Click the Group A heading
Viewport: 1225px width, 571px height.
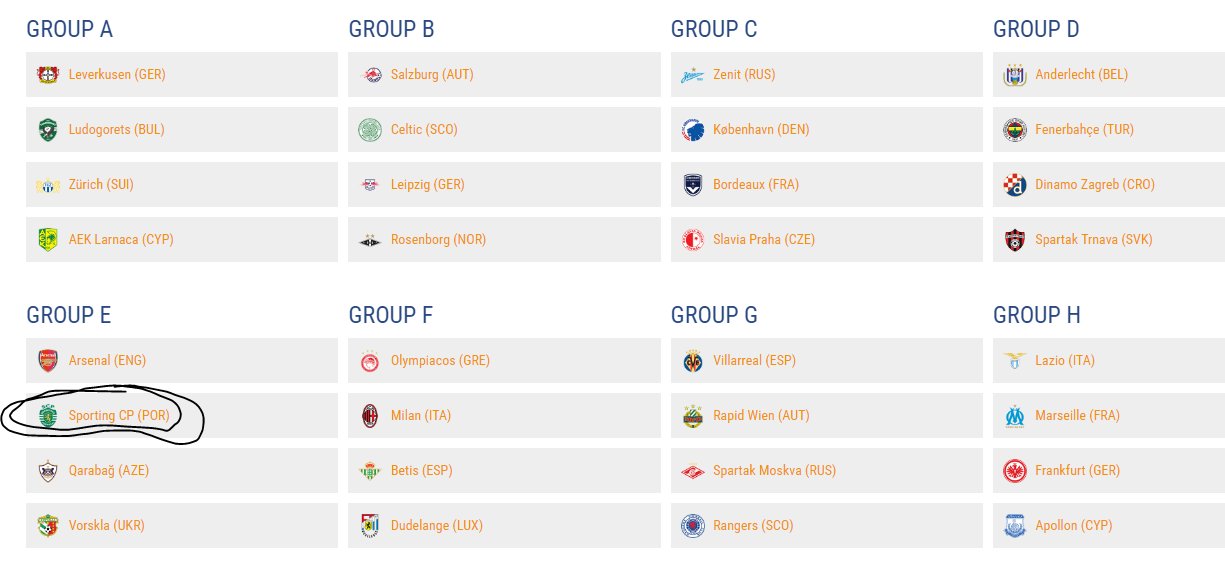tap(69, 29)
